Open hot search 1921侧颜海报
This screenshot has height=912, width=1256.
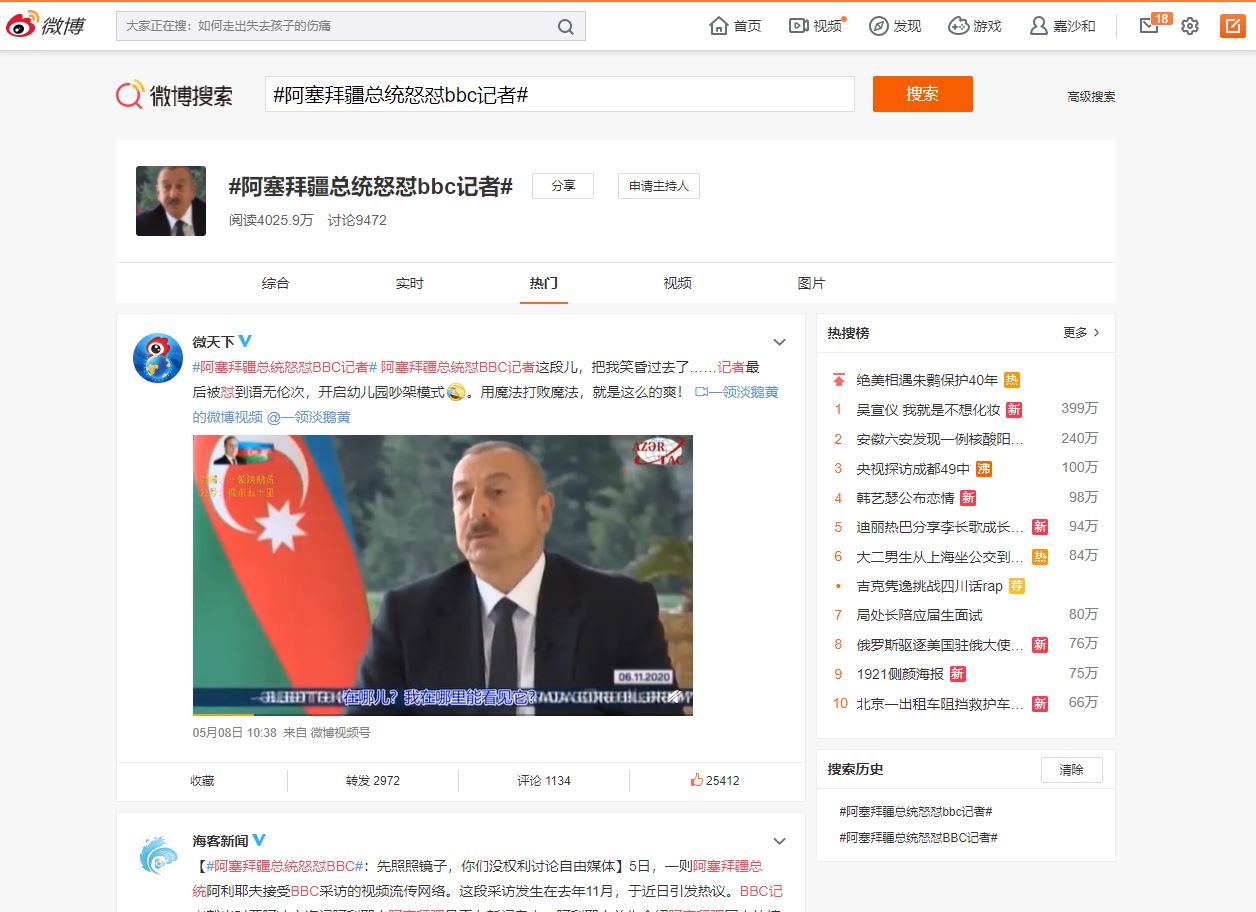tap(900, 673)
